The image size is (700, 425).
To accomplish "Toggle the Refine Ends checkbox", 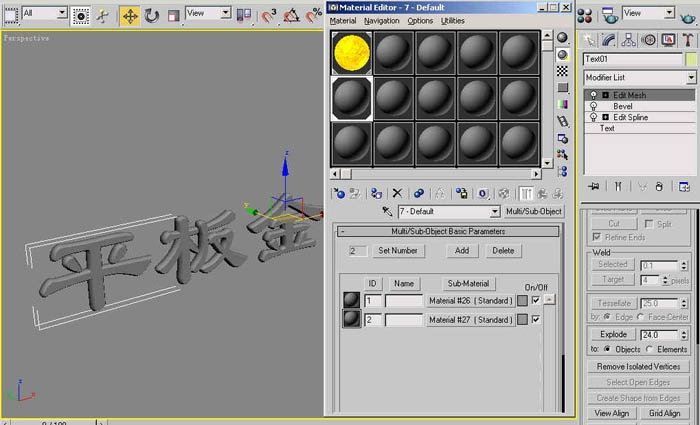I will pos(596,237).
